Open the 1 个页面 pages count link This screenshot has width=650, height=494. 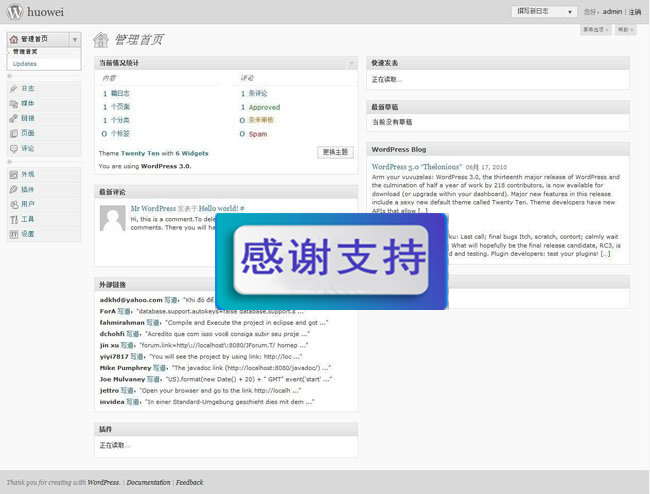click(x=116, y=107)
